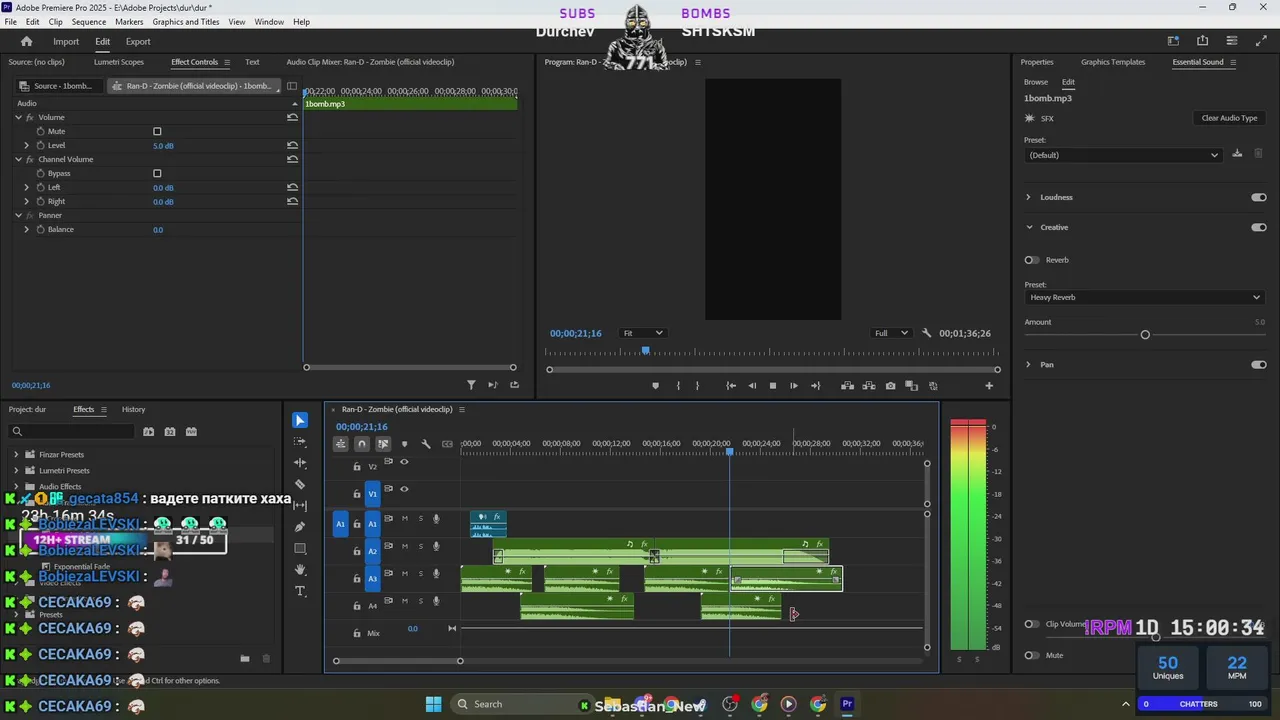This screenshot has height=720, width=1280.
Task: Open the Sequence menu
Action: (x=89, y=22)
